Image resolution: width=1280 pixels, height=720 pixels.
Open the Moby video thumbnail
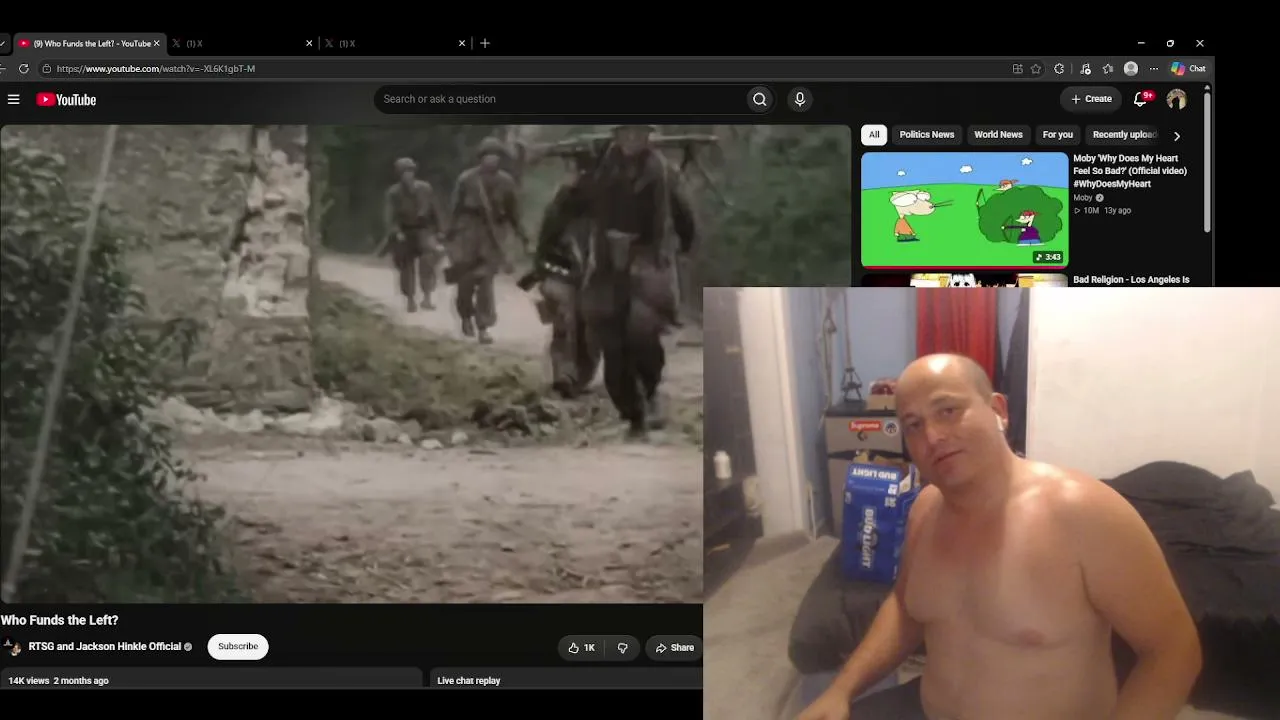[x=965, y=210]
